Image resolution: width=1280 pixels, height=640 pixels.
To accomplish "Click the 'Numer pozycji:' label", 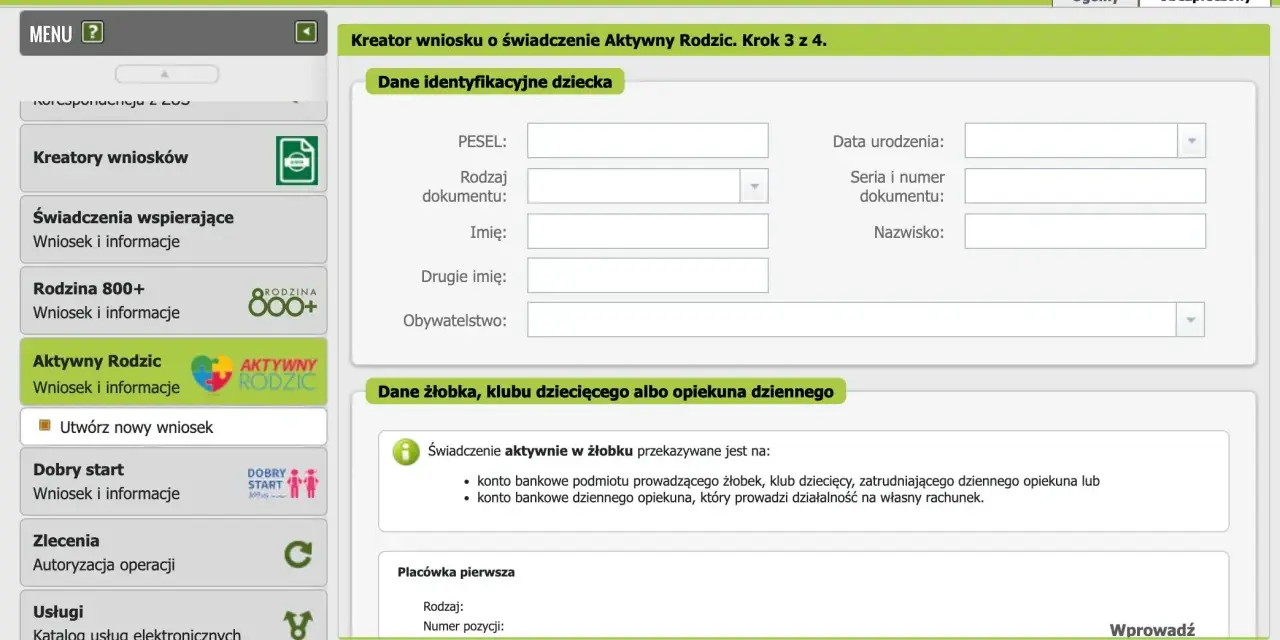I will [x=463, y=627].
